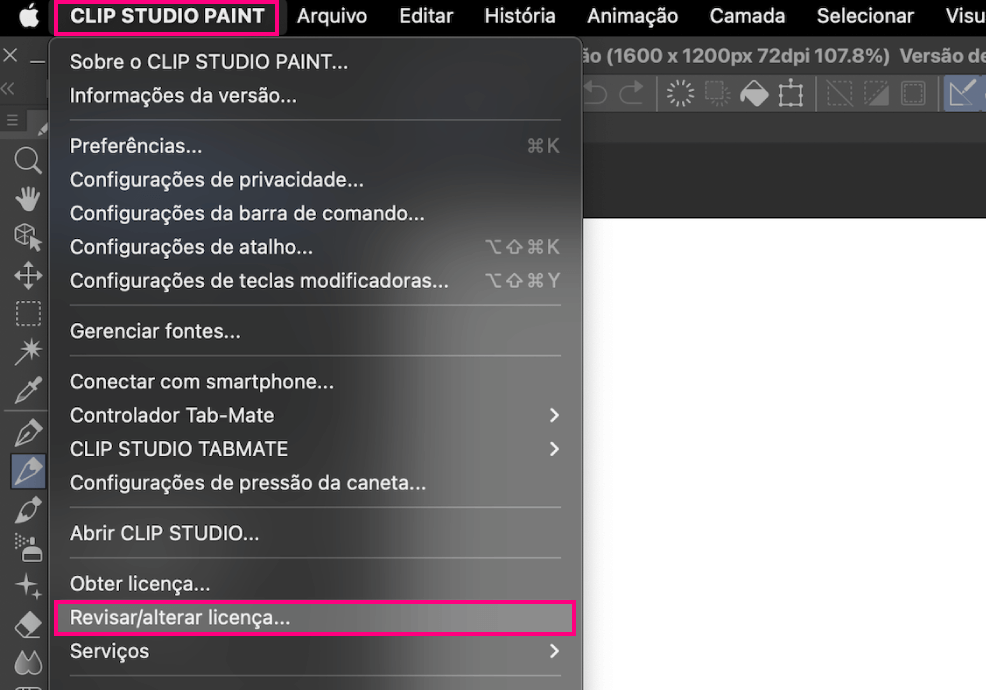This screenshot has height=690, width=986.
Task: Toggle the highlighted snap-to-ruler icon
Action: (x=962, y=94)
